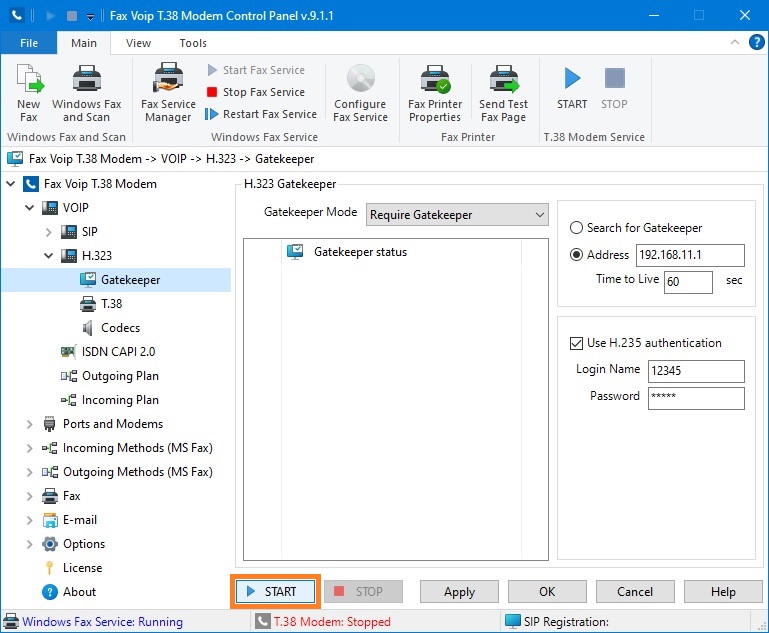Switch to the Main ribbon tab
Image resolution: width=769 pixels, height=633 pixels.
point(84,43)
